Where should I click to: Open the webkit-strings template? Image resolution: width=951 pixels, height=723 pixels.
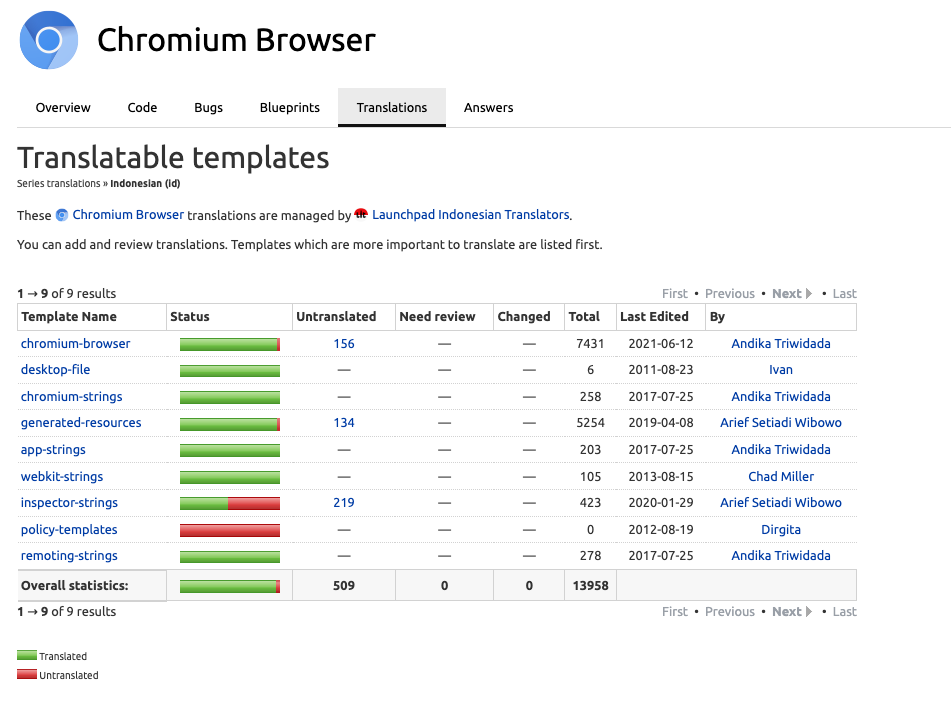(x=62, y=477)
